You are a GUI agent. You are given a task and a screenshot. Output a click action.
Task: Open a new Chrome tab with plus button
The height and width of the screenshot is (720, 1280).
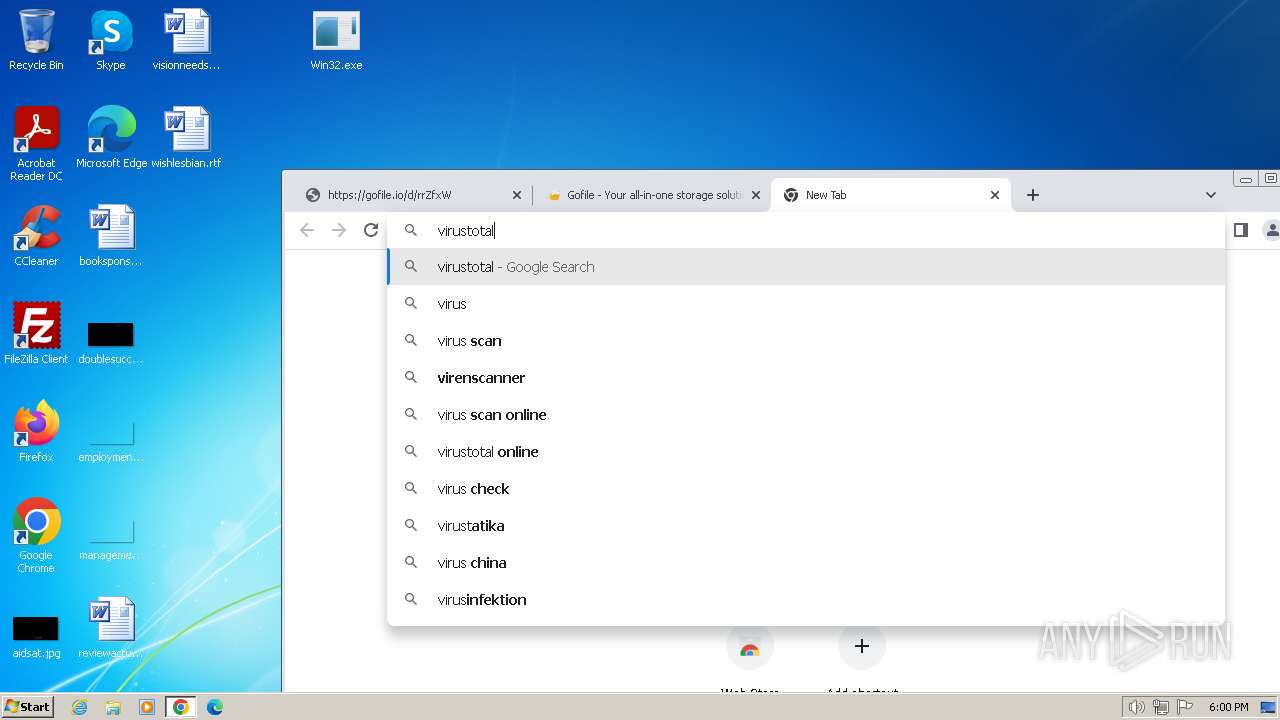click(x=1033, y=195)
